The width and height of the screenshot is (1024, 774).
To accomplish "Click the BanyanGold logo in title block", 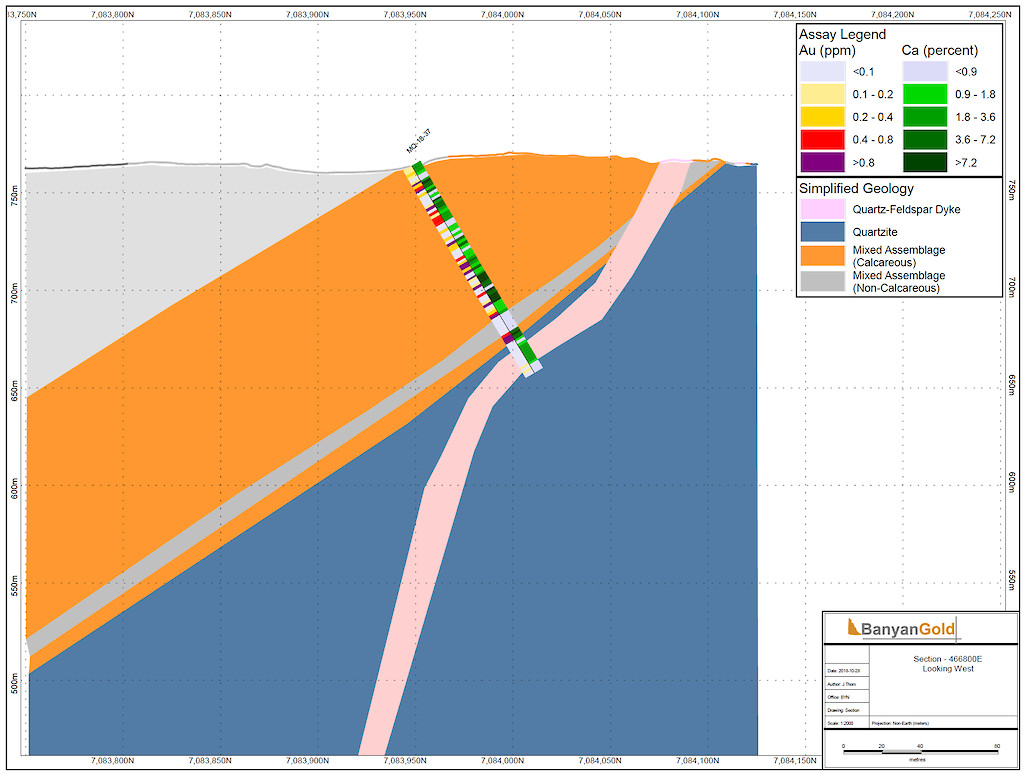I will coord(901,629).
